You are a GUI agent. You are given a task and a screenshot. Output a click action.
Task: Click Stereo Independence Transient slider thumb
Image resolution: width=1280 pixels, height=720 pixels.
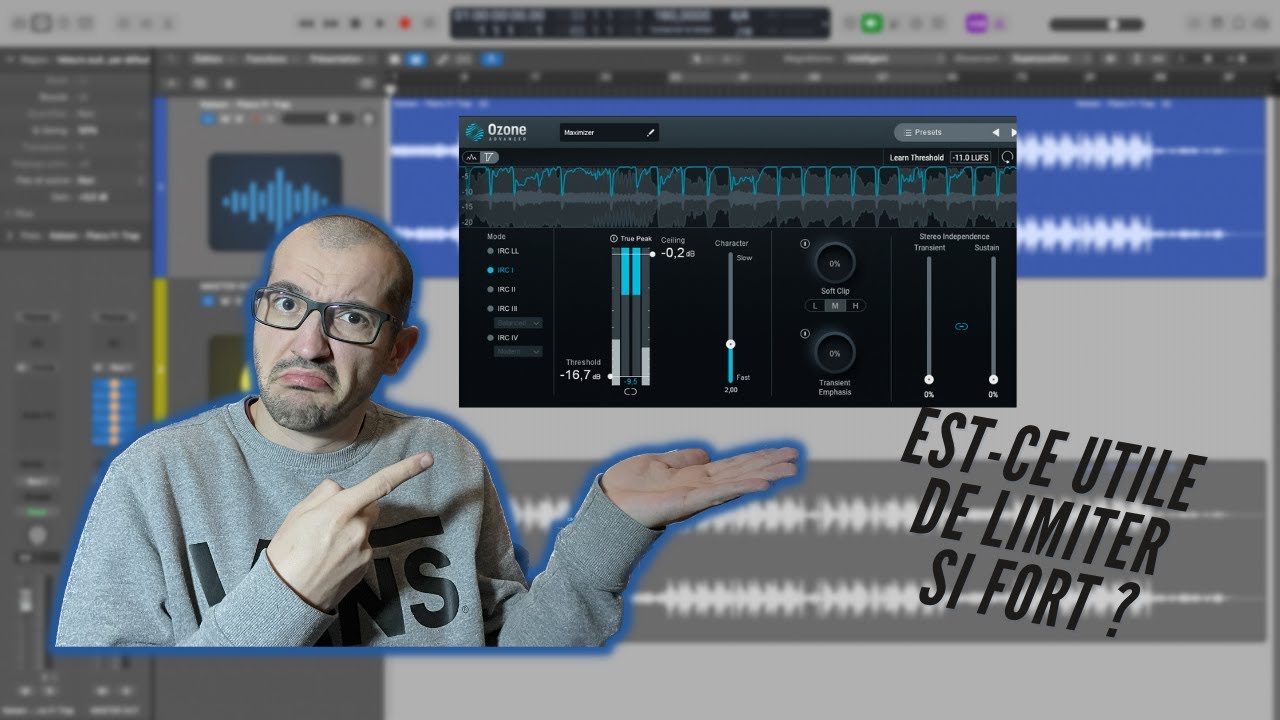(x=929, y=379)
